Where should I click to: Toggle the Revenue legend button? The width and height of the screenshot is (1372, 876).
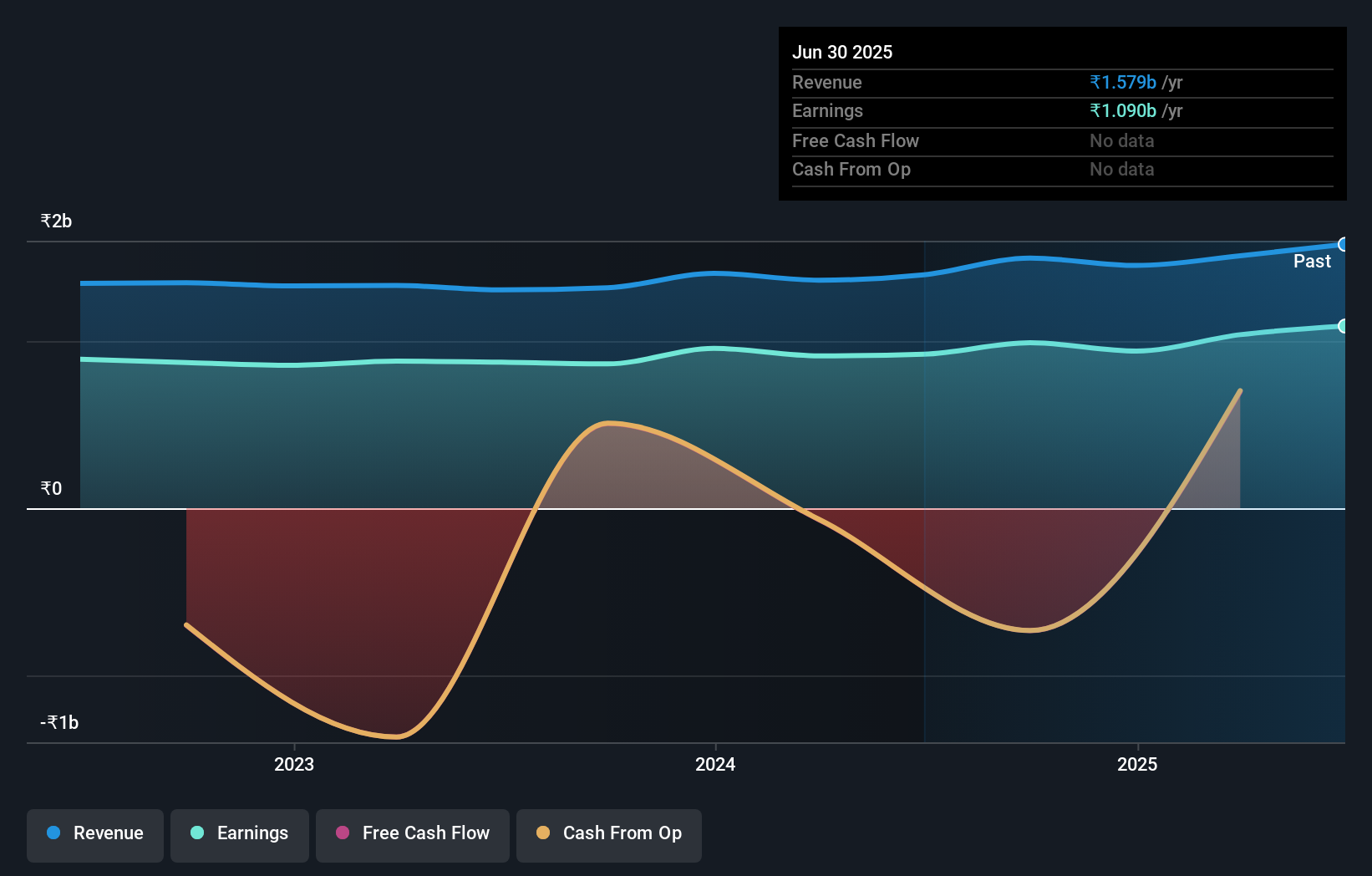click(x=95, y=835)
